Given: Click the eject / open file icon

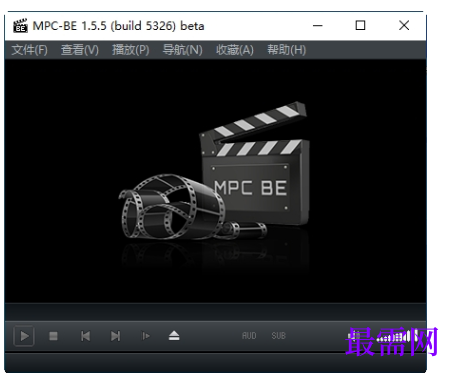Looking at the screenshot, I should click(x=174, y=336).
